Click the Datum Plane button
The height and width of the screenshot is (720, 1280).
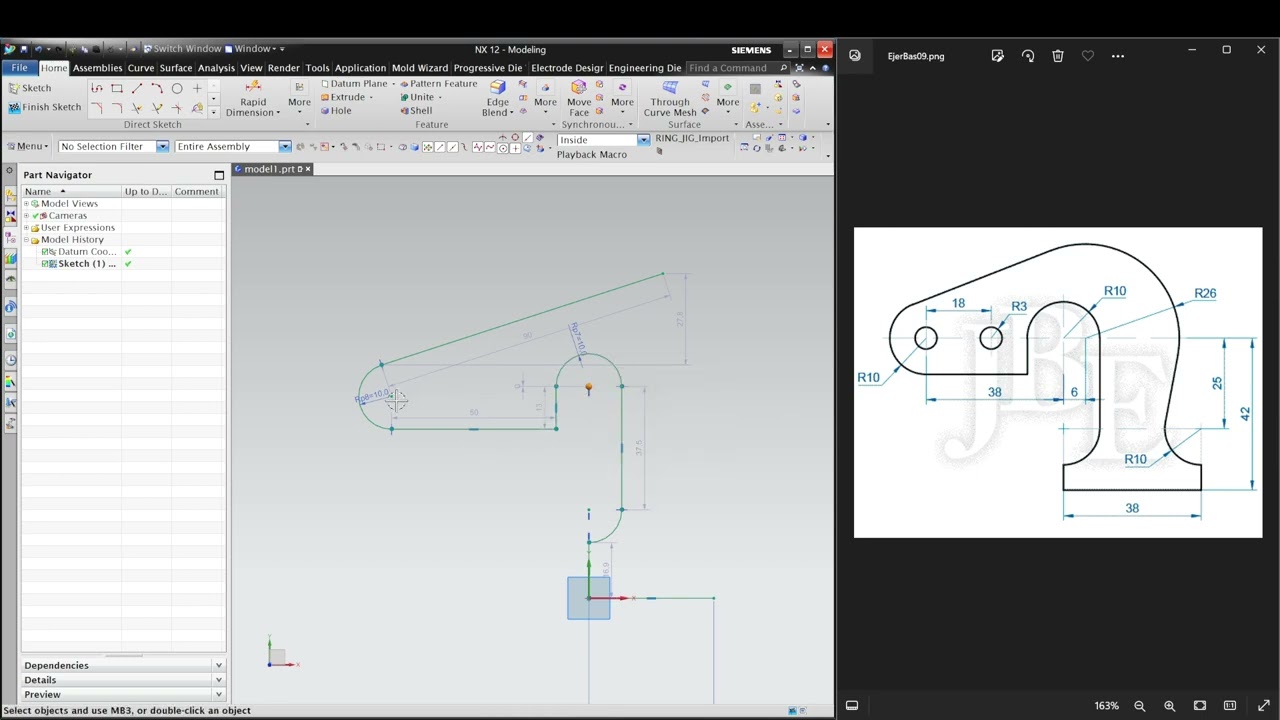click(354, 84)
